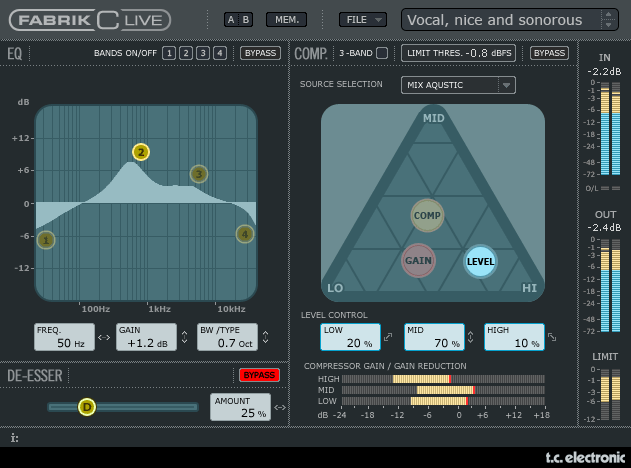Select EQ band 2 node on graph
The height and width of the screenshot is (468, 631).
[141, 152]
